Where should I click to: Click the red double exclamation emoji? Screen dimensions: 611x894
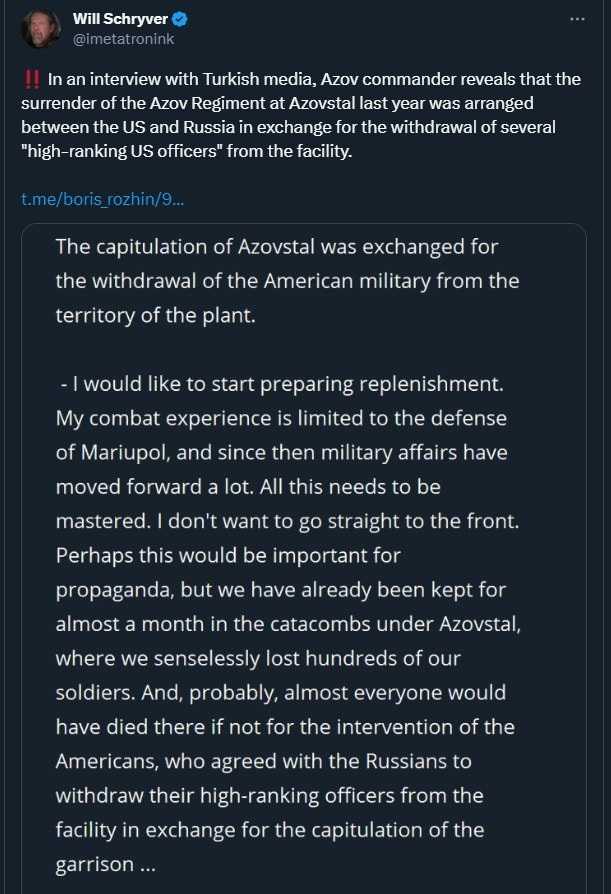[30, 80]
